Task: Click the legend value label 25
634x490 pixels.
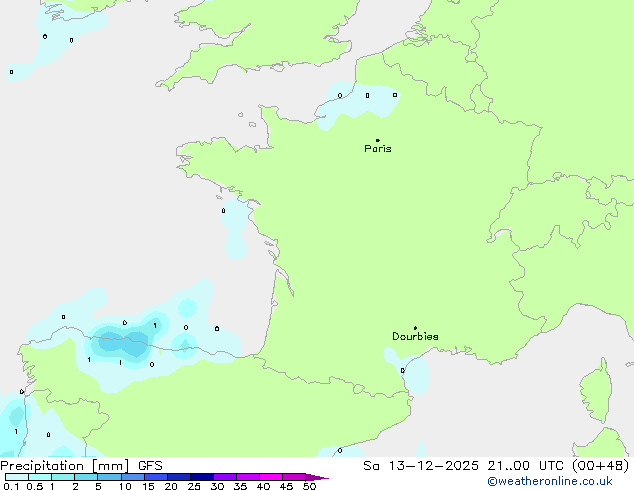Action: (194, 486)
